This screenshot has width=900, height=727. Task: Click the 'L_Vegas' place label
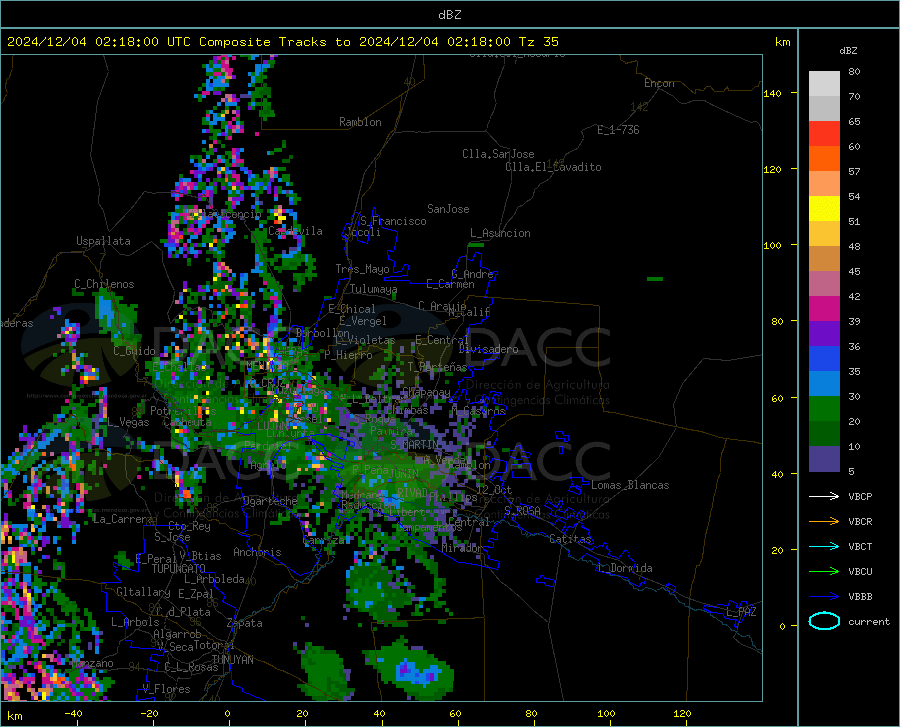128,422
